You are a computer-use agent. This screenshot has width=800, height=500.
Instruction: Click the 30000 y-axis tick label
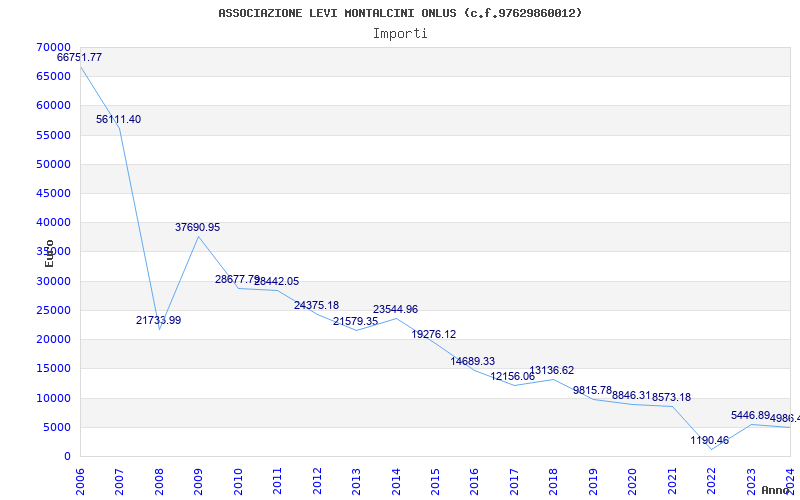(54, 281)
